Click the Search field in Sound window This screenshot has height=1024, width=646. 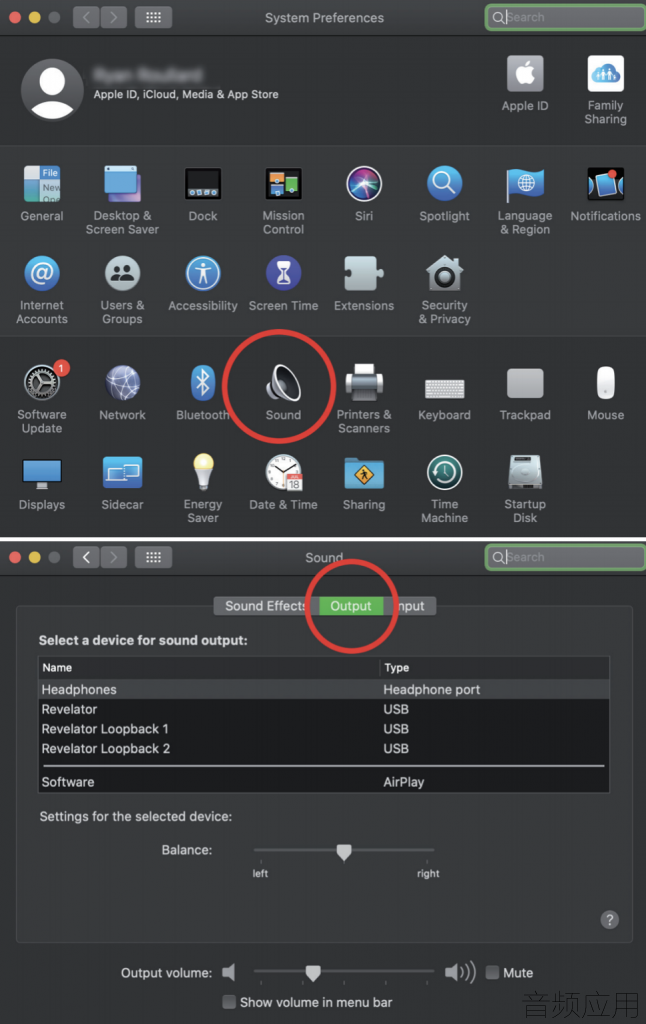click(x=565, y=557)
